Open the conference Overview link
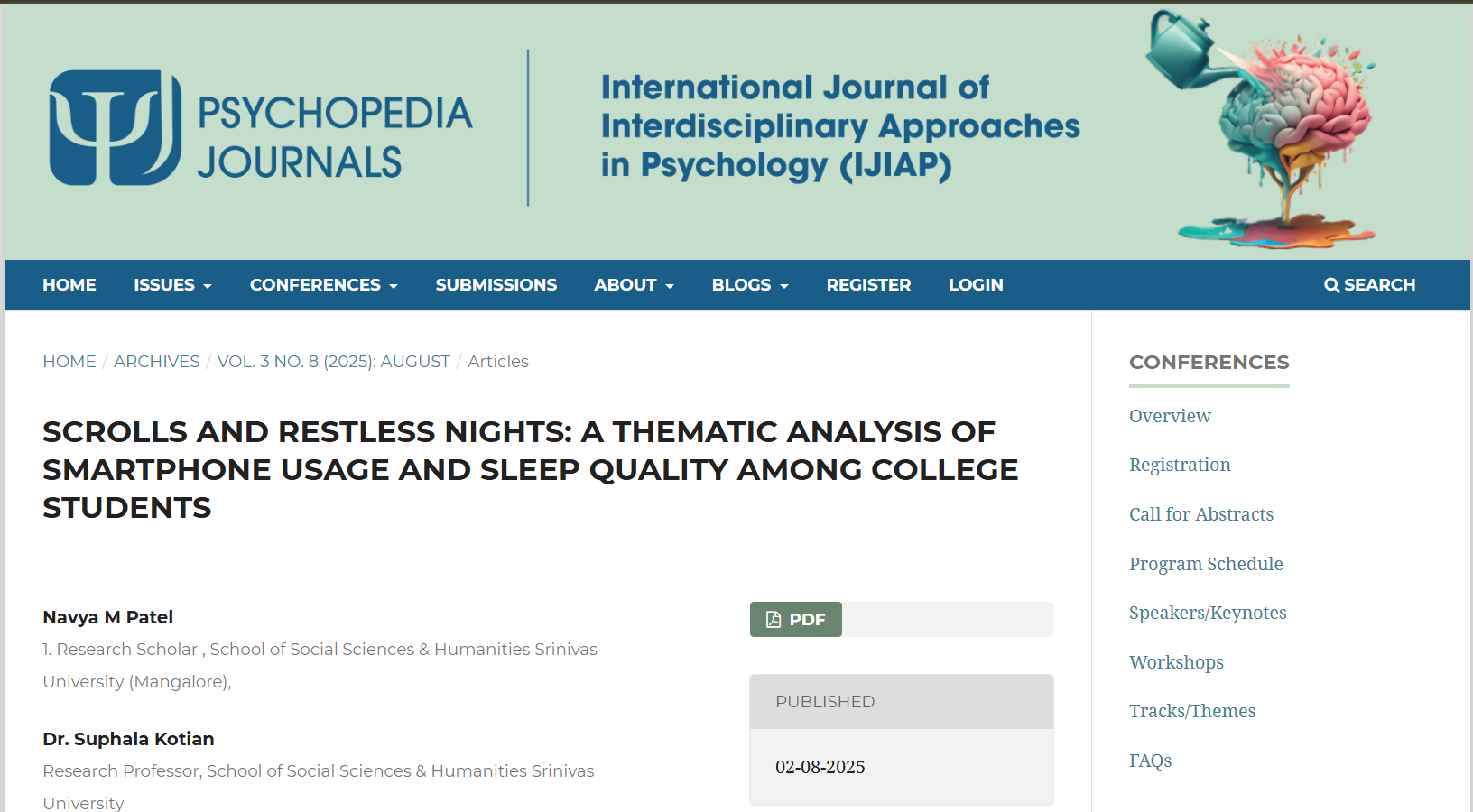 pos(1170,416)
